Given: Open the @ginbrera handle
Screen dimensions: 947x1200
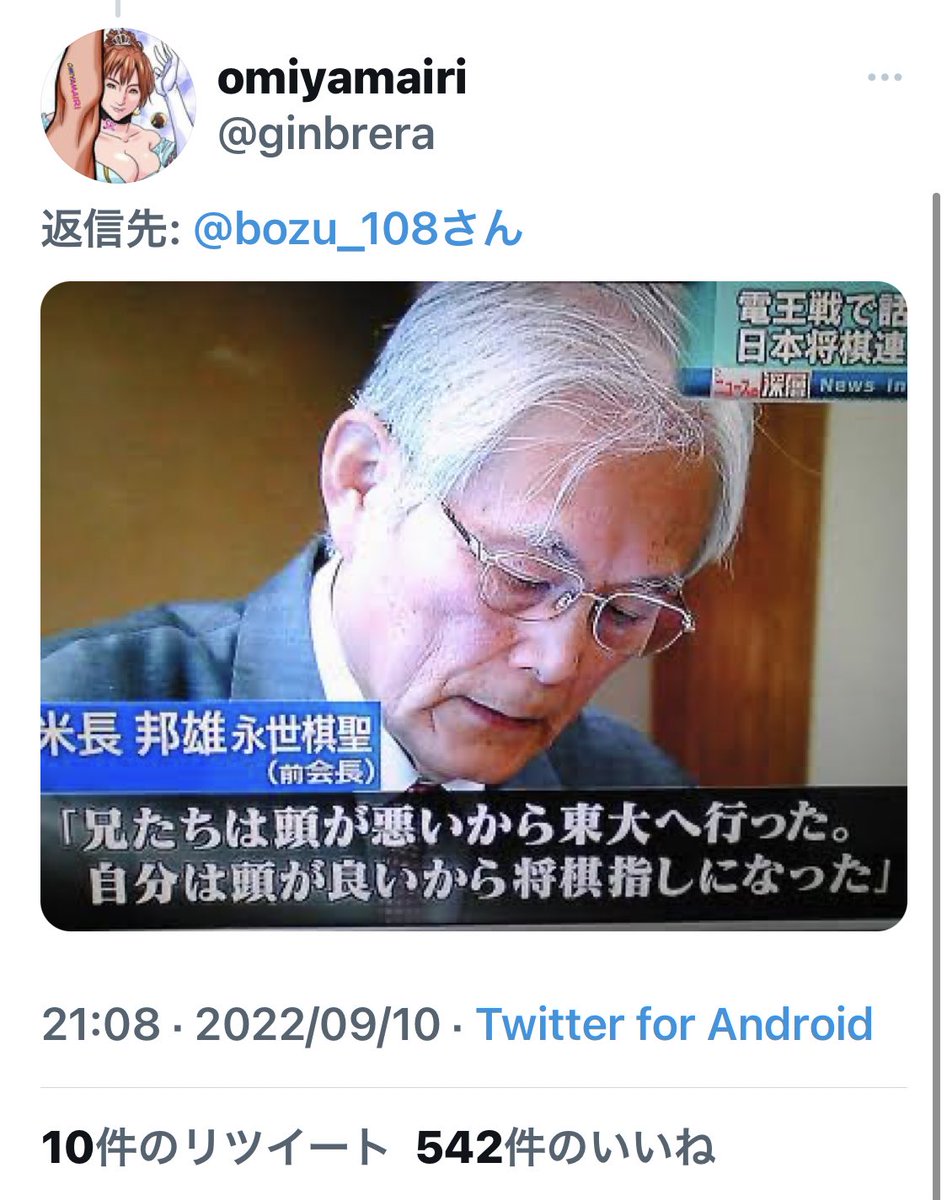Looking at the screenshot, I should pyautogui.click(x=326, y=133).
